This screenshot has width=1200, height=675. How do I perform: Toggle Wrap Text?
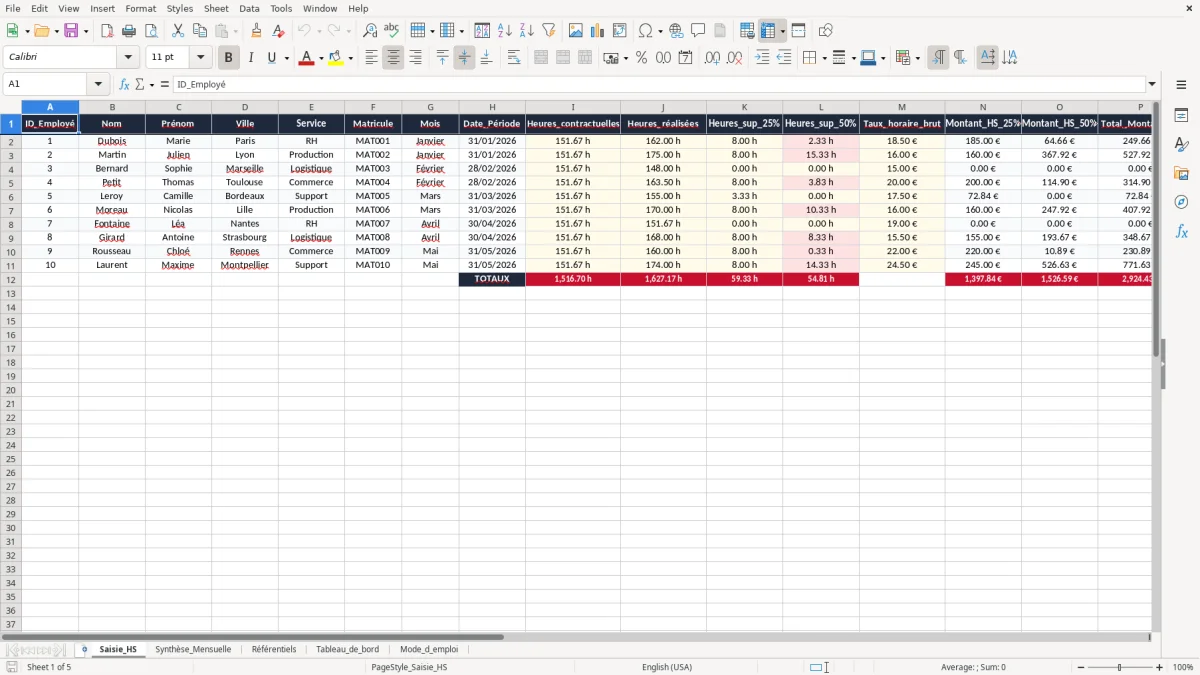(x=514, y=58)
